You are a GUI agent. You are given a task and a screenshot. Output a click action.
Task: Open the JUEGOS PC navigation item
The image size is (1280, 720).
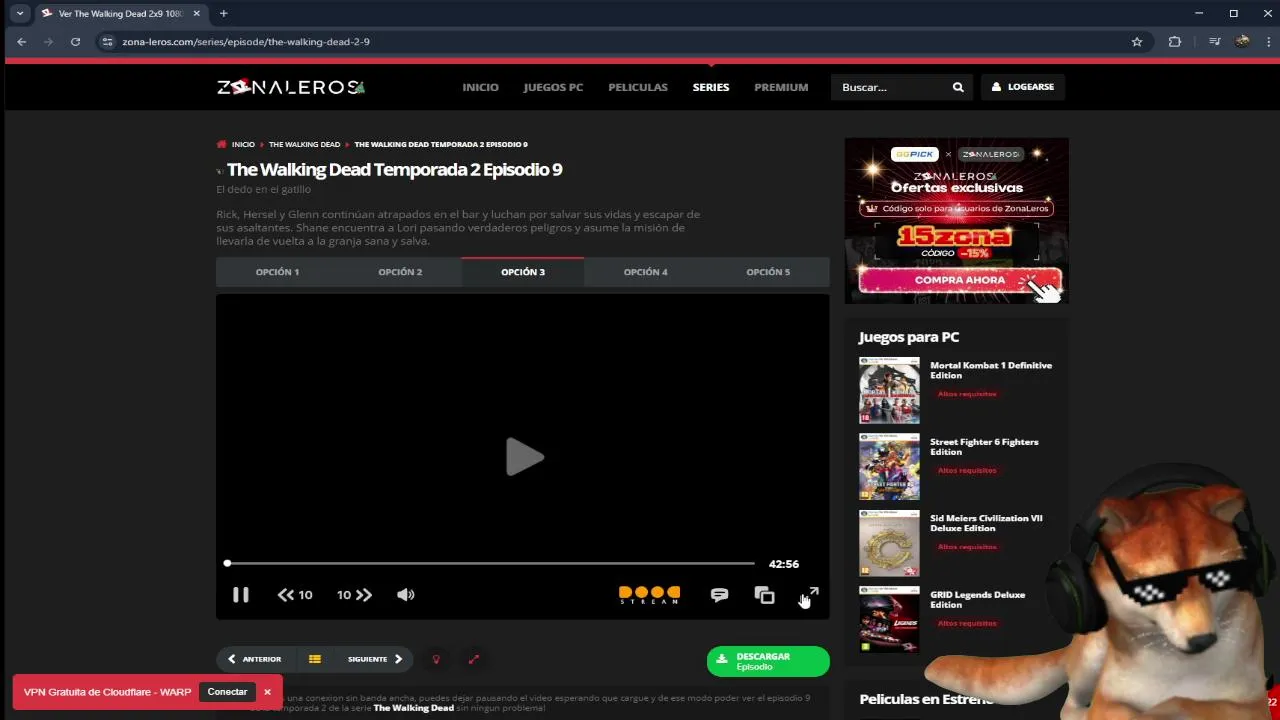click(x=553, y=87)
